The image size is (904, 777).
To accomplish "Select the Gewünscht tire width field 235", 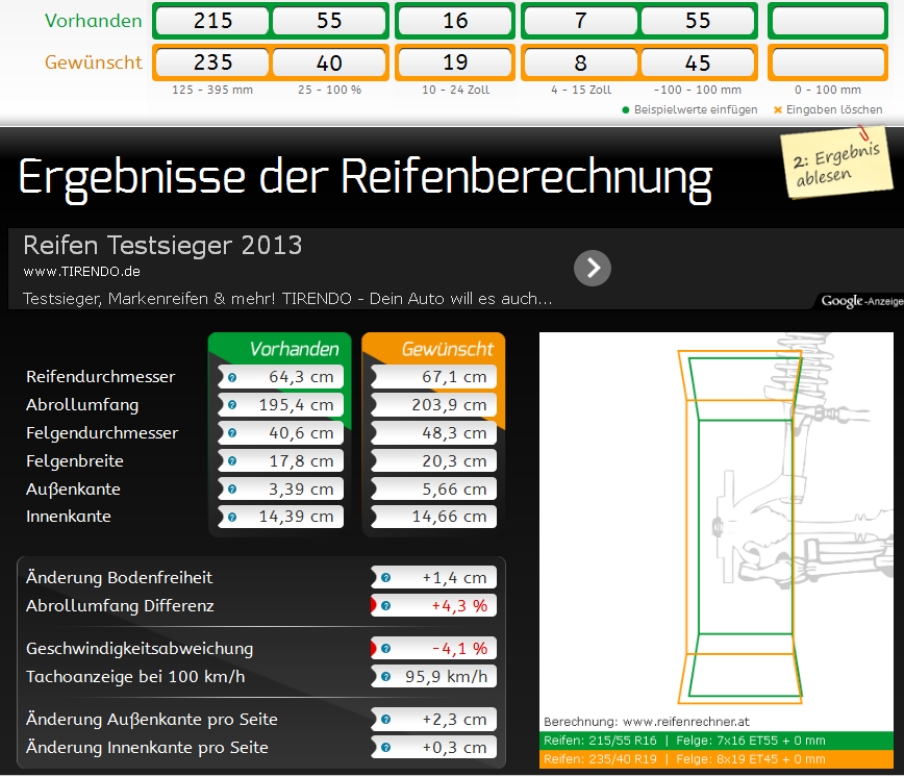I will click(212, 63).
